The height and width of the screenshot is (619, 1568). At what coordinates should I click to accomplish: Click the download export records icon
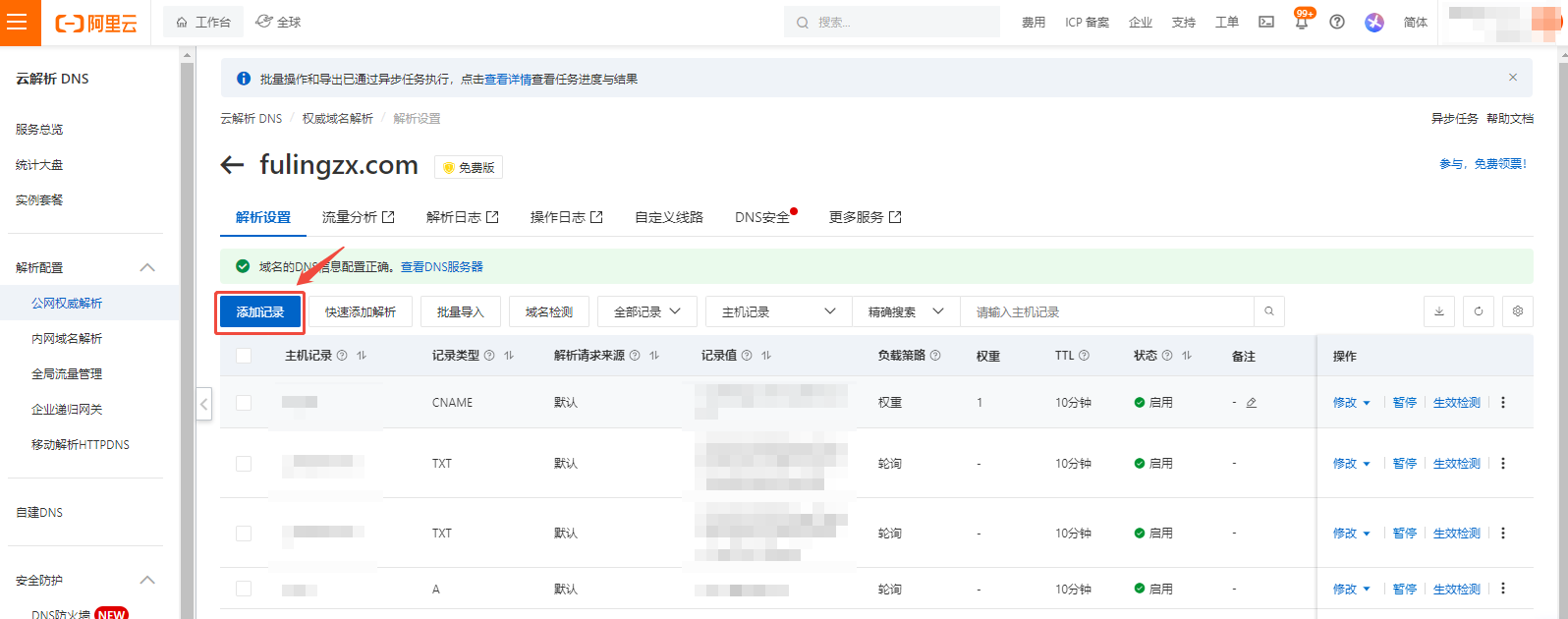tap(1439, 311)
